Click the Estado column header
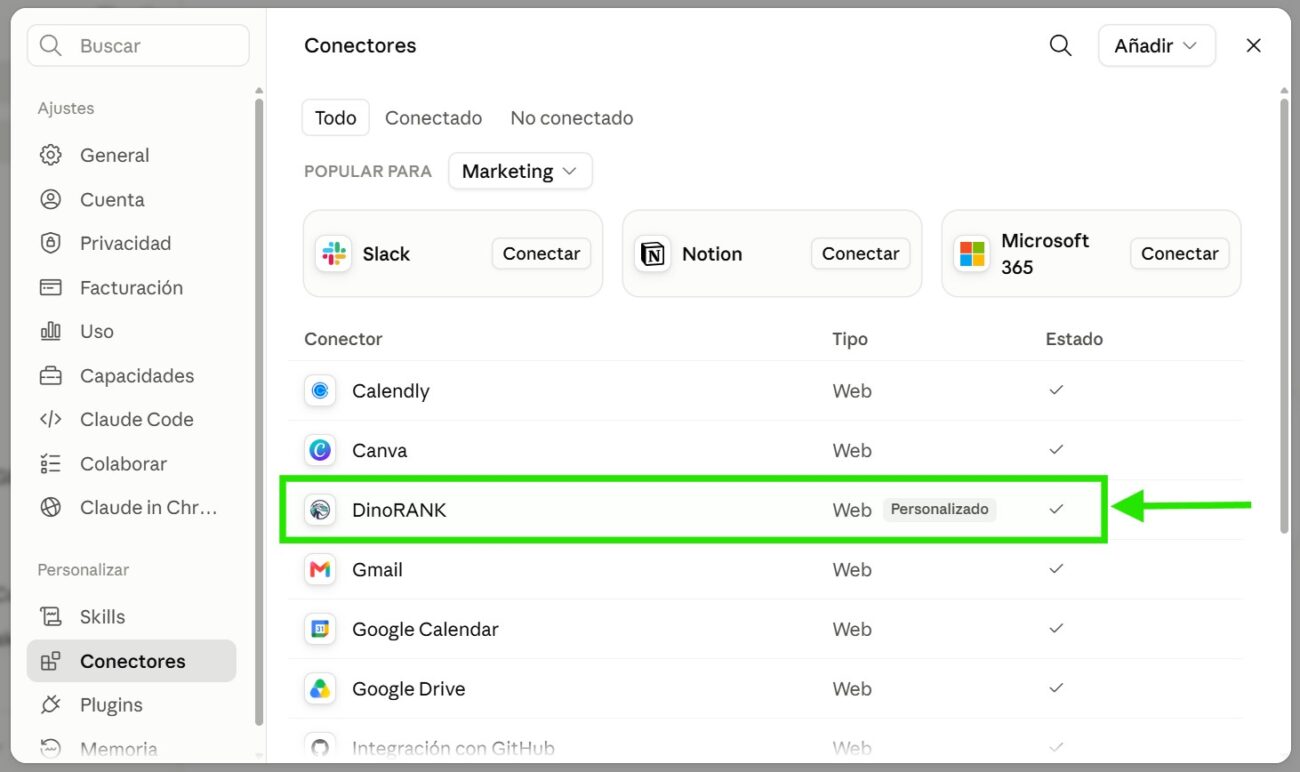 click(x=1074, y=339)
